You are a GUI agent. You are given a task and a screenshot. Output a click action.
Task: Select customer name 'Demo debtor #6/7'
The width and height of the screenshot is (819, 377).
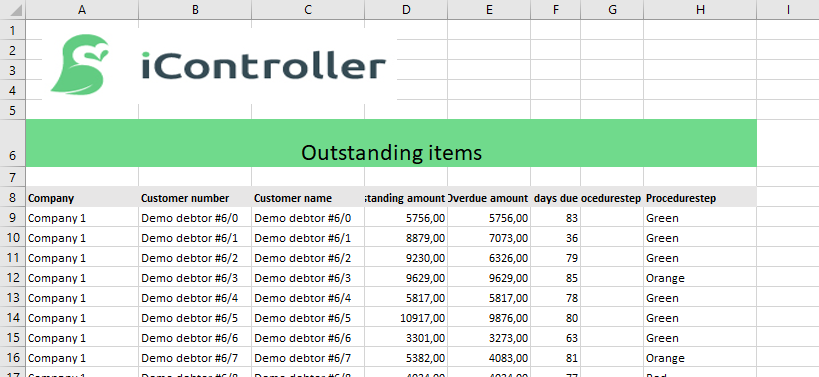coord(308,358)
